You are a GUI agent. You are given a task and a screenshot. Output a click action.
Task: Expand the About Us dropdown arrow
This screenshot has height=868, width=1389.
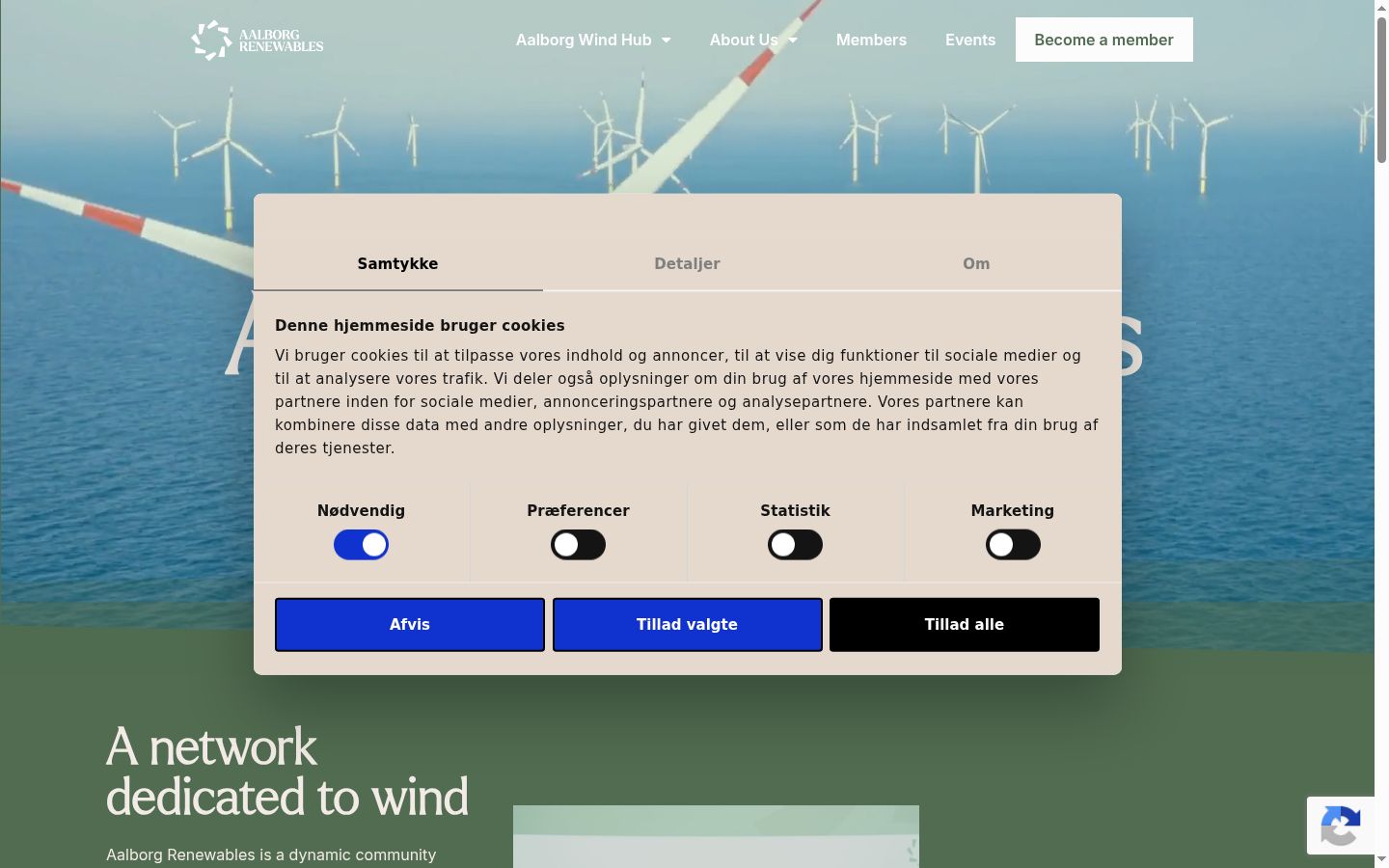coord(793,41)
